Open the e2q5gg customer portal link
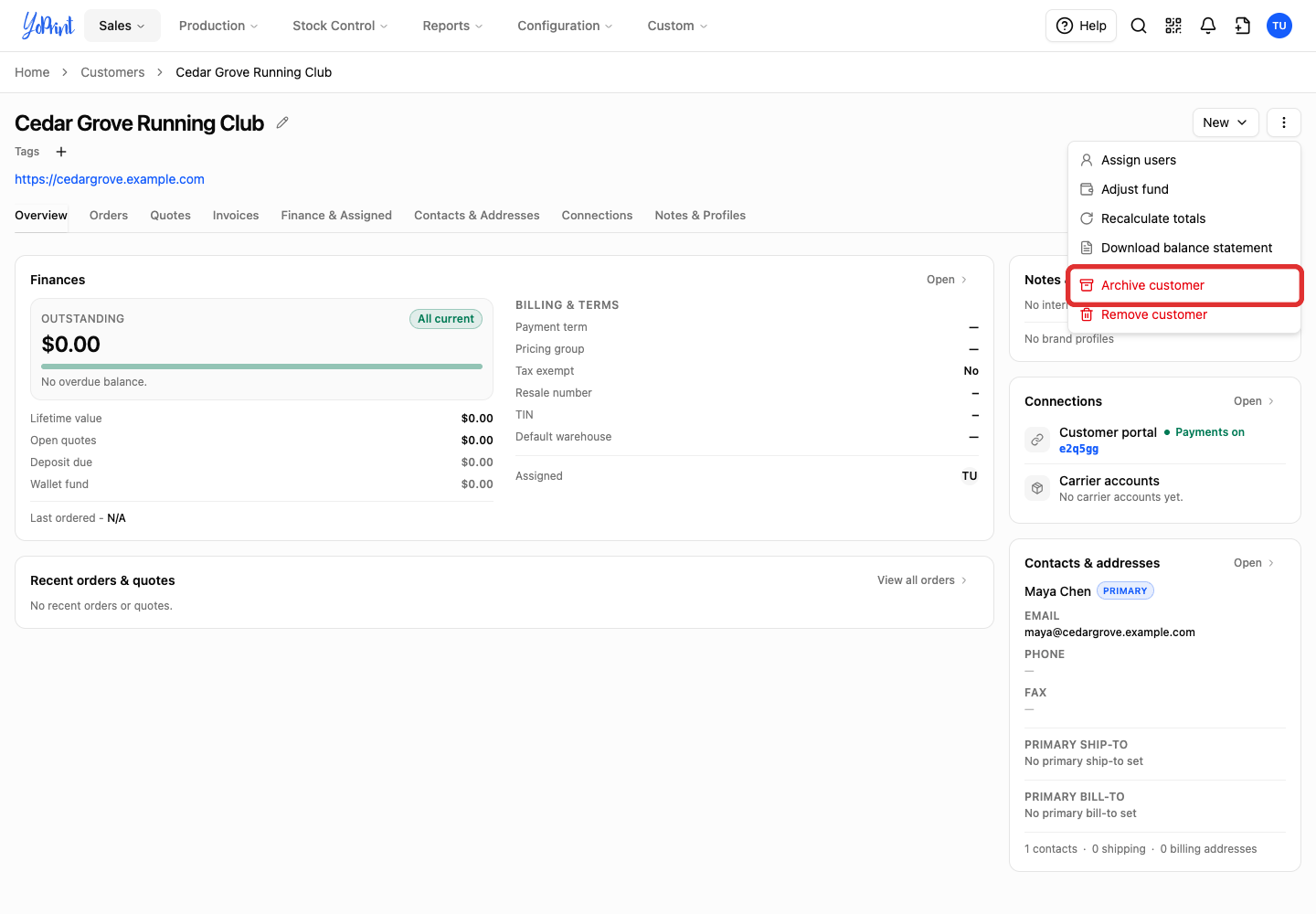The width and height of the screenshot is (1316, 914). click(x=1079, y=449)
